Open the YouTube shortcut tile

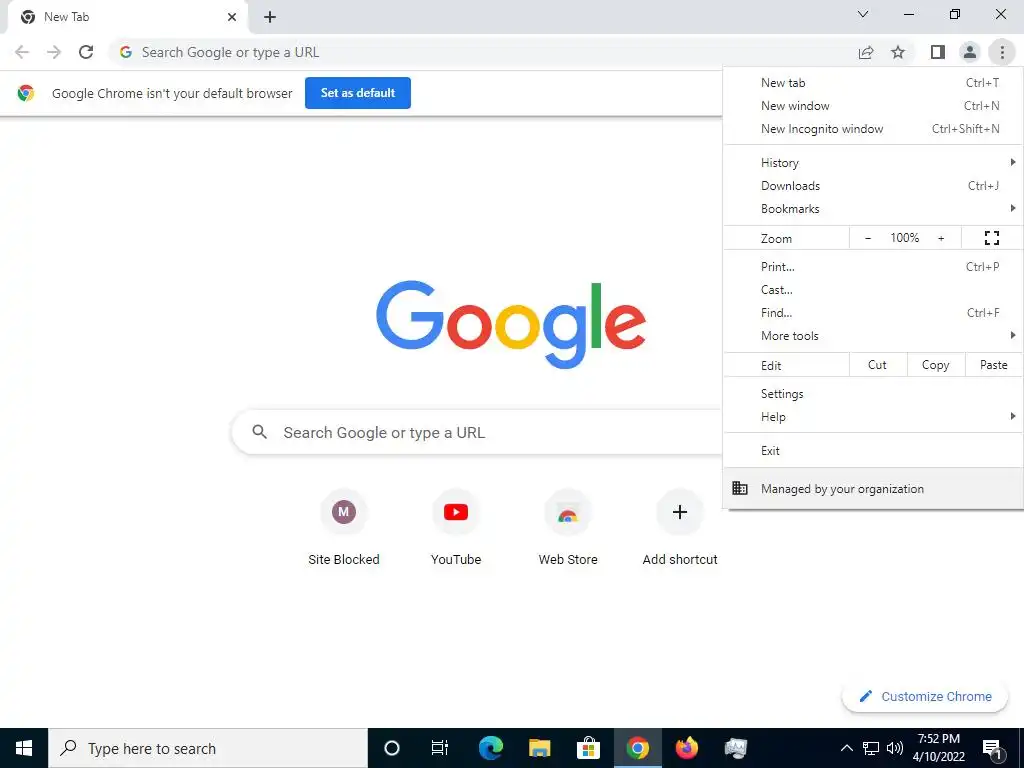(456, 528)
